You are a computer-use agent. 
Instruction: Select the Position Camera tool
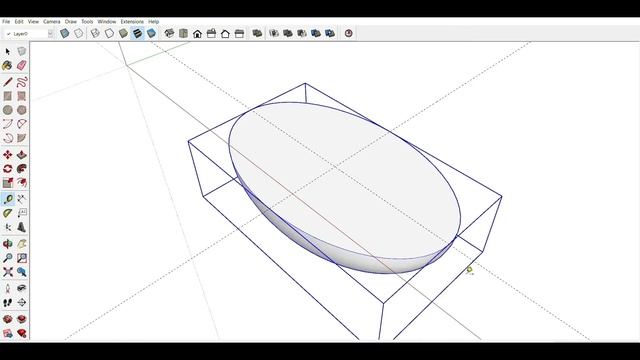(x=8, y=289)
